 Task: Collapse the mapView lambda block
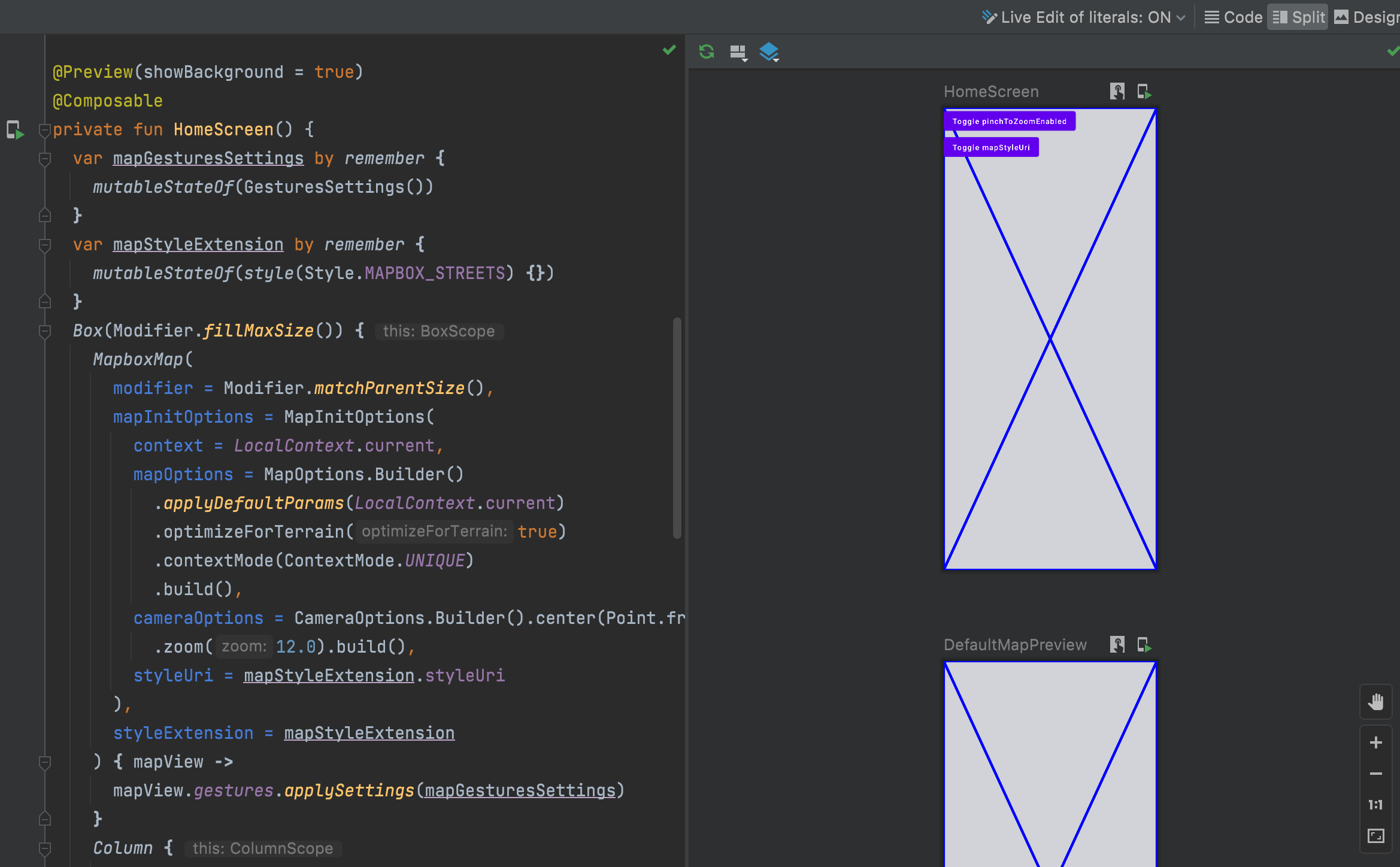tap(44, 762)
